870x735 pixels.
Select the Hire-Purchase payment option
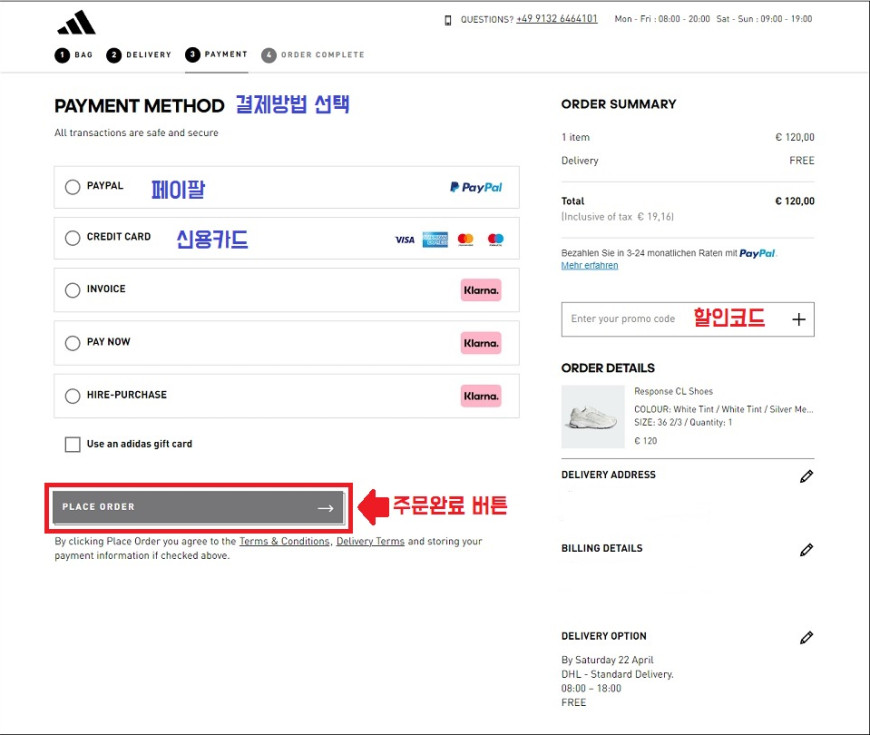[73, 396]
